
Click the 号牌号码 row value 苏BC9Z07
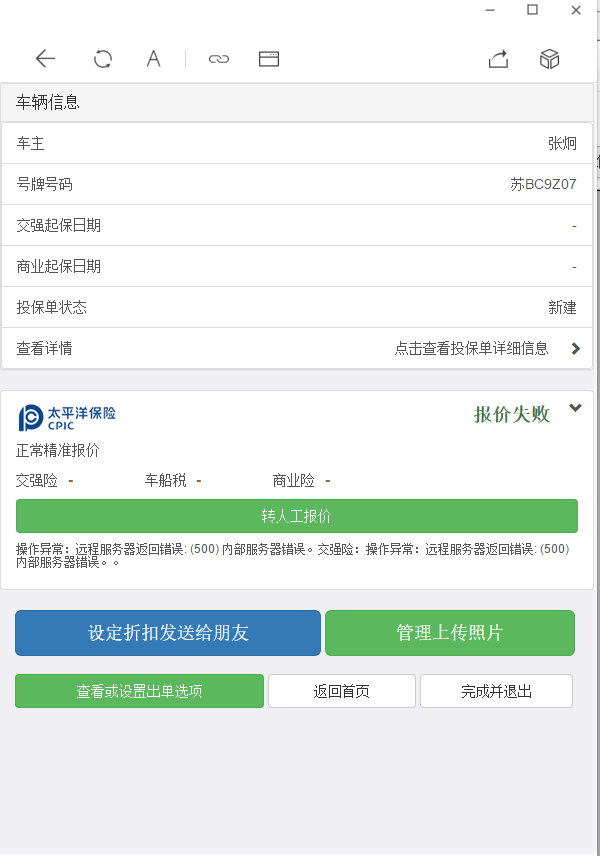(543, 184)
